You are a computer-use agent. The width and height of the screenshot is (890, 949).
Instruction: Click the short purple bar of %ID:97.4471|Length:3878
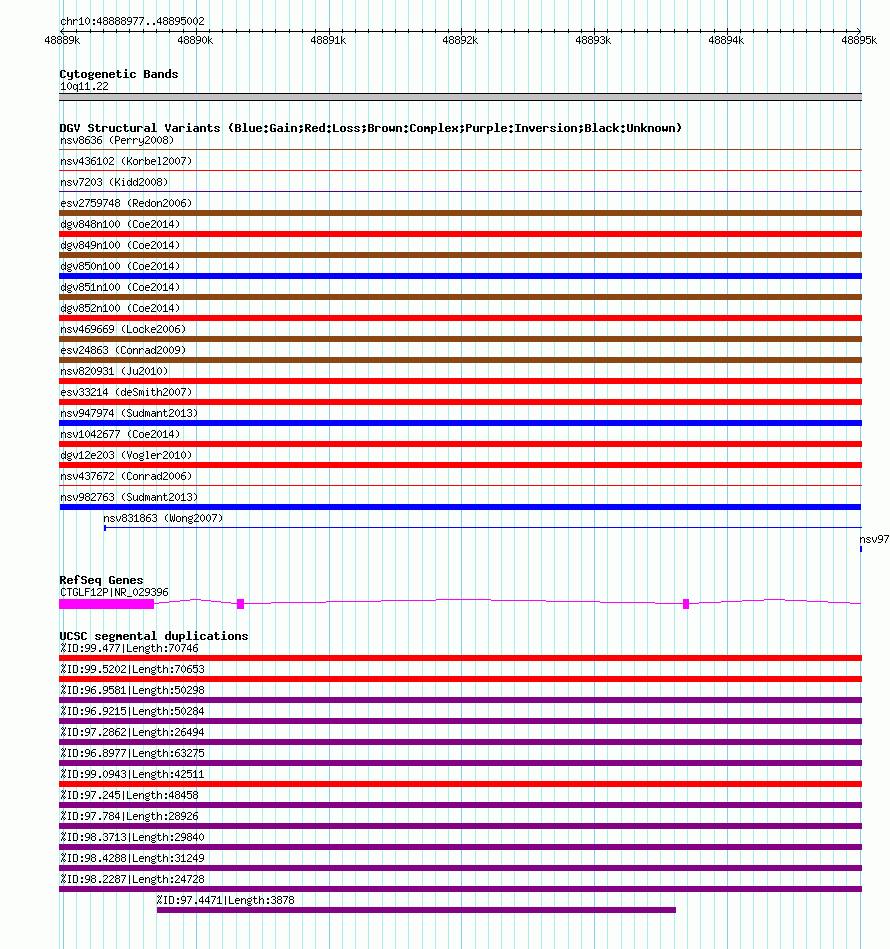[416, 910]
